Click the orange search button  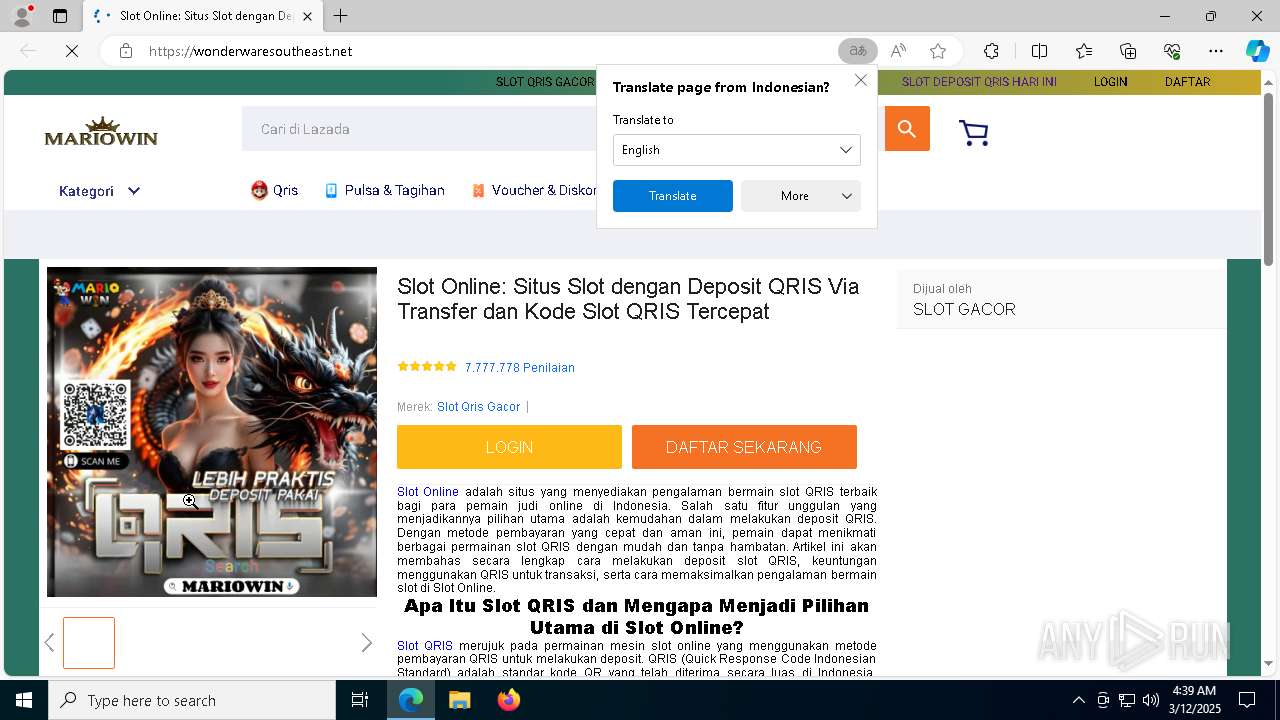tap(907, 129)
